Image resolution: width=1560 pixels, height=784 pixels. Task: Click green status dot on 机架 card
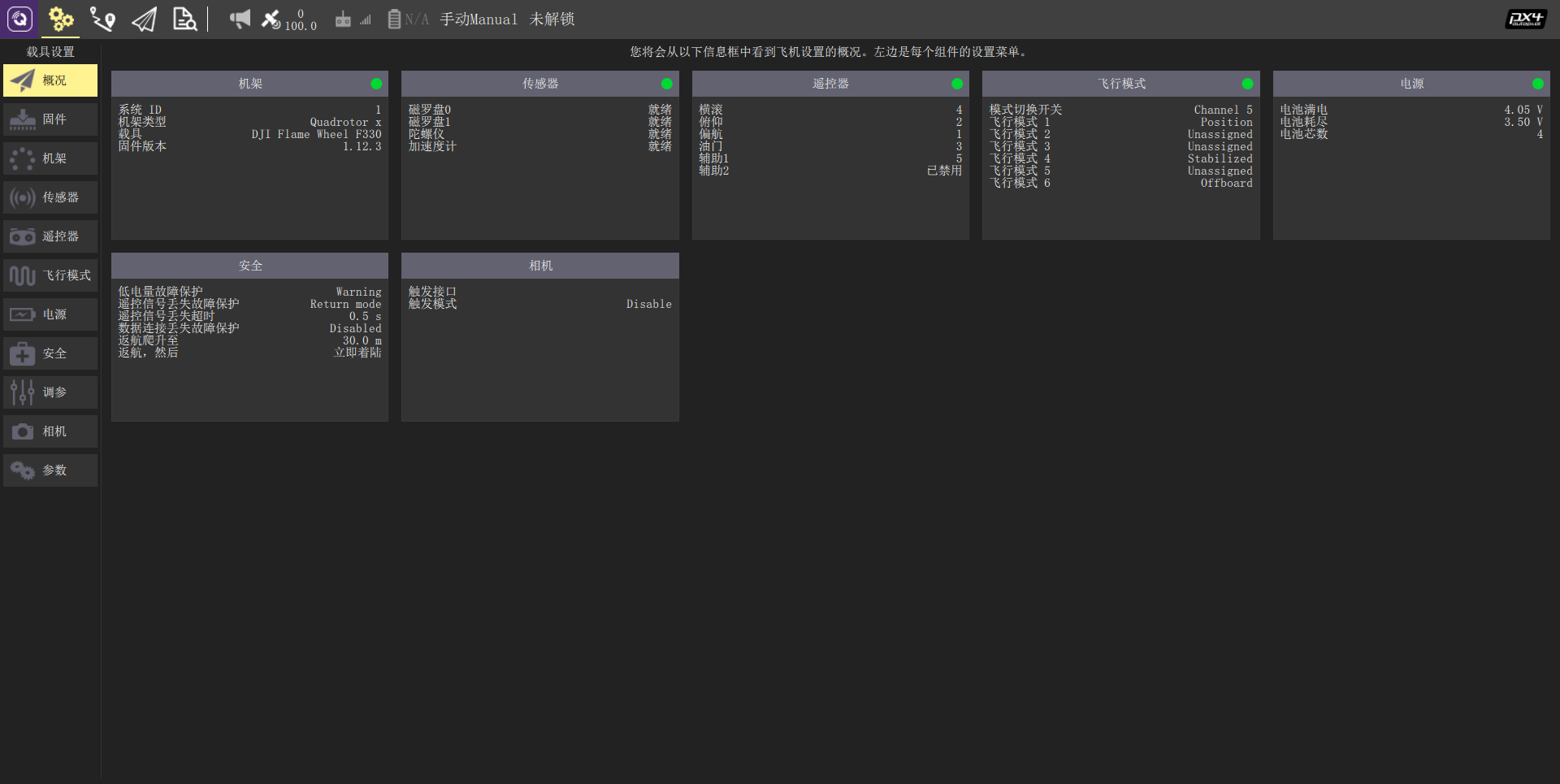coord(376,84)
